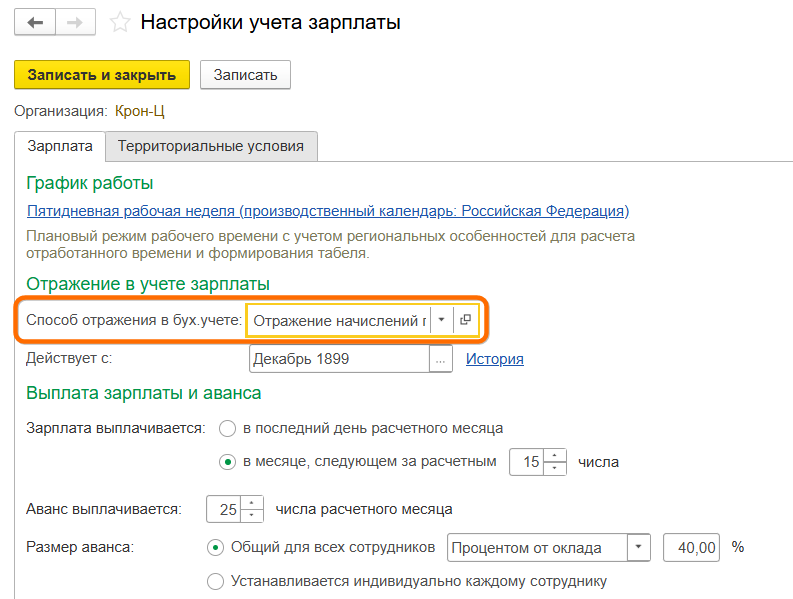Image resolution: width=793 pixels, height=599 pixels.
Task: Click 'Отражение в учете зарплаты' heading
Action: 148,283
